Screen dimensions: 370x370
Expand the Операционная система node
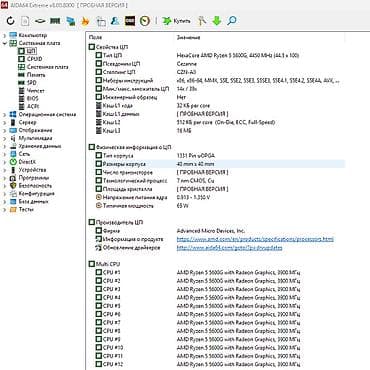pyautogui.click(x=4, y=114)
